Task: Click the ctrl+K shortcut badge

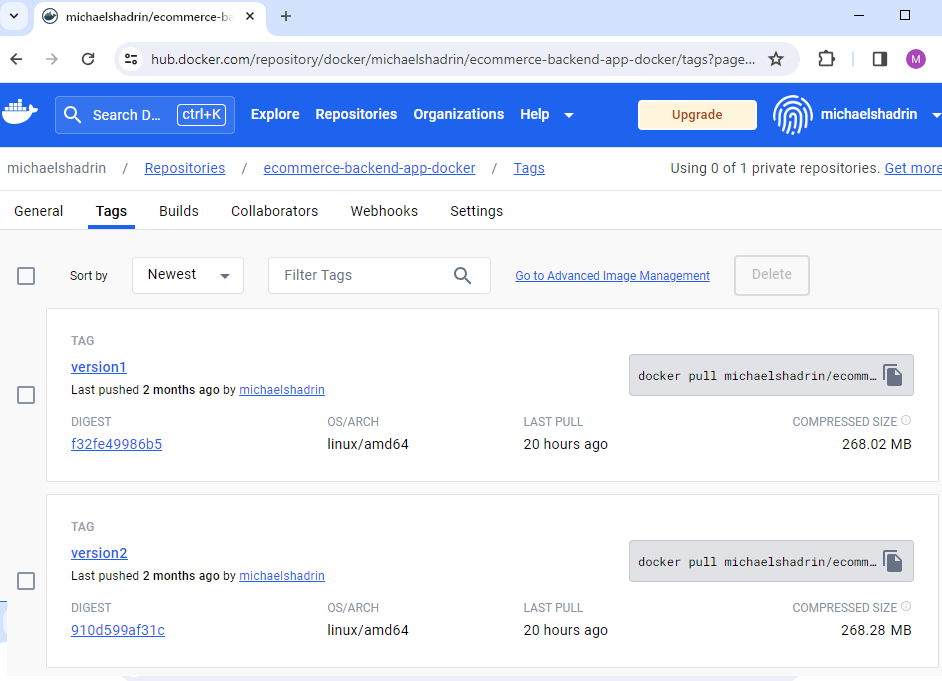Action: [x=201, y=115]
